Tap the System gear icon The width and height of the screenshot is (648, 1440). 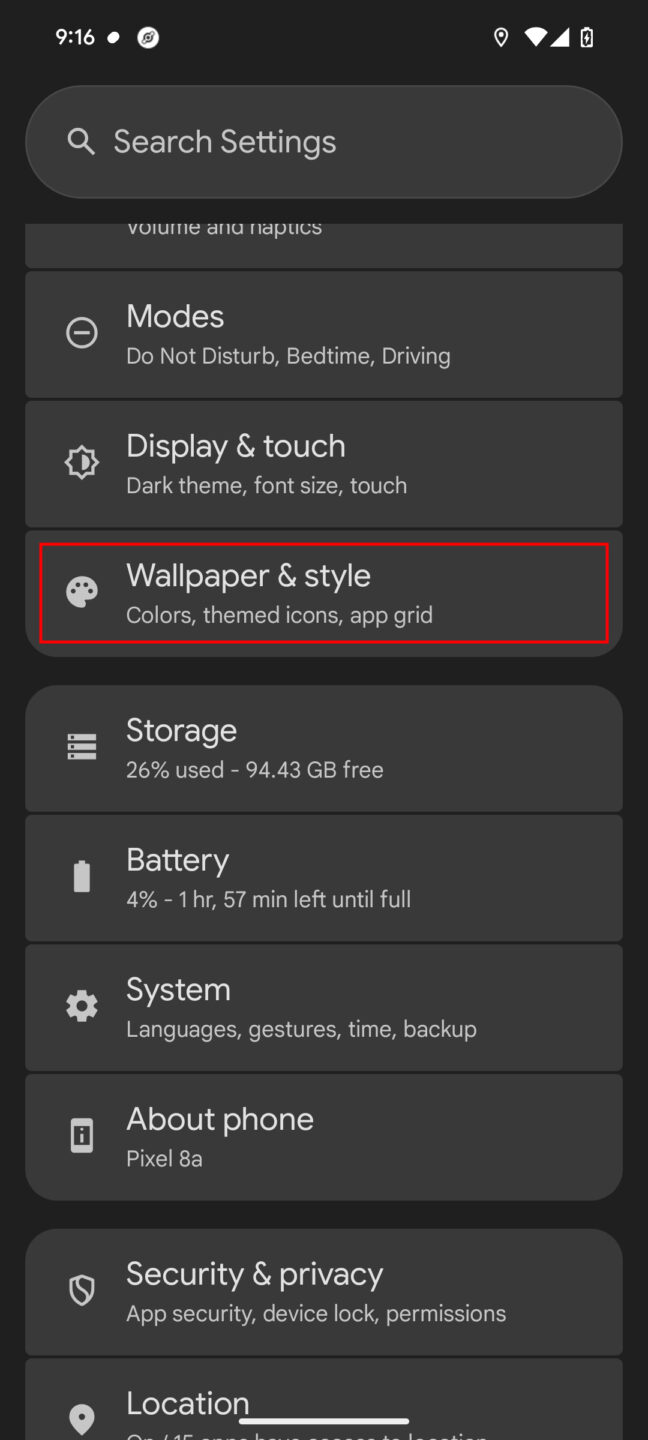point(81,1006)
